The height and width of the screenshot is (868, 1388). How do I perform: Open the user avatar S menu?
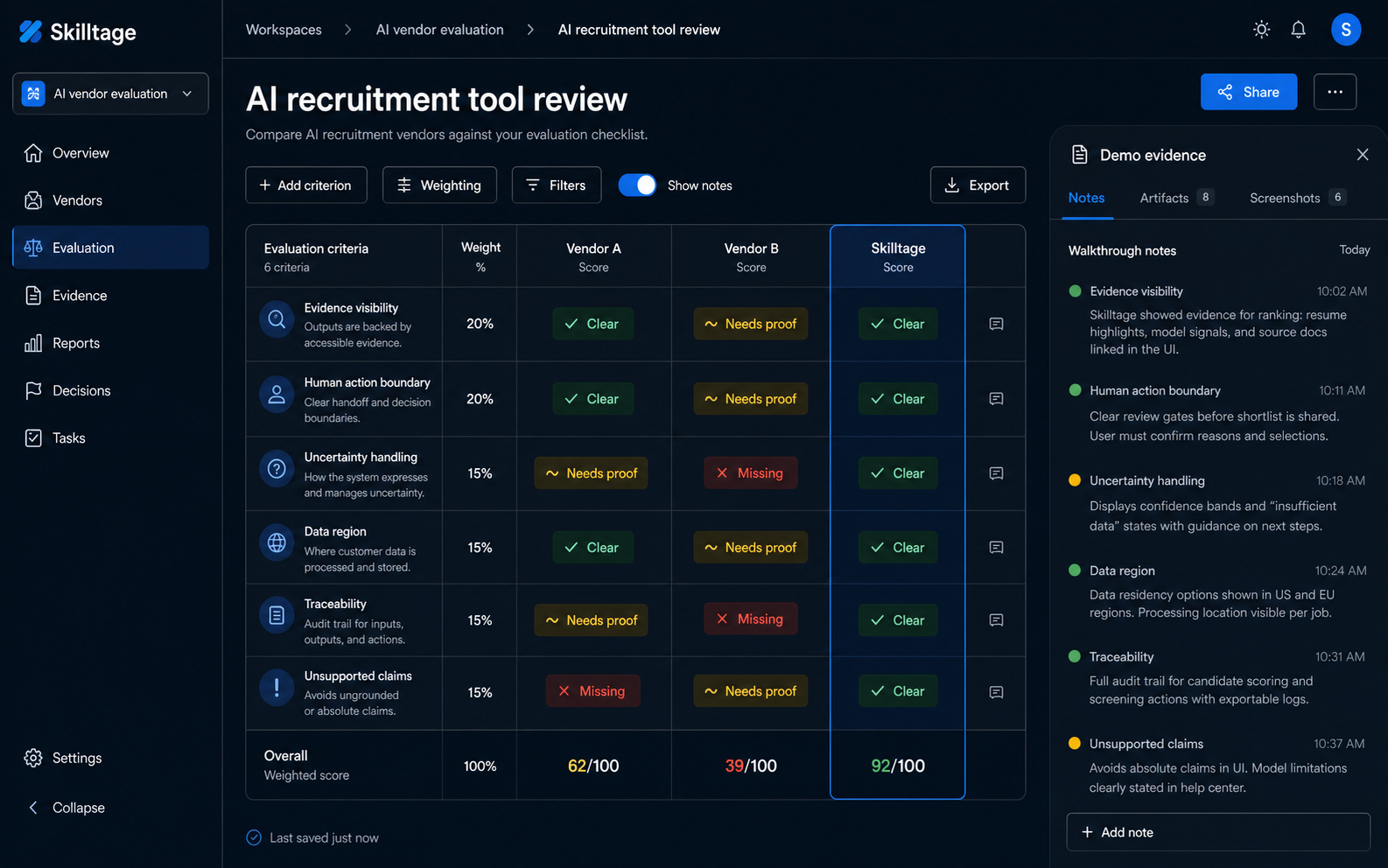1346,30
